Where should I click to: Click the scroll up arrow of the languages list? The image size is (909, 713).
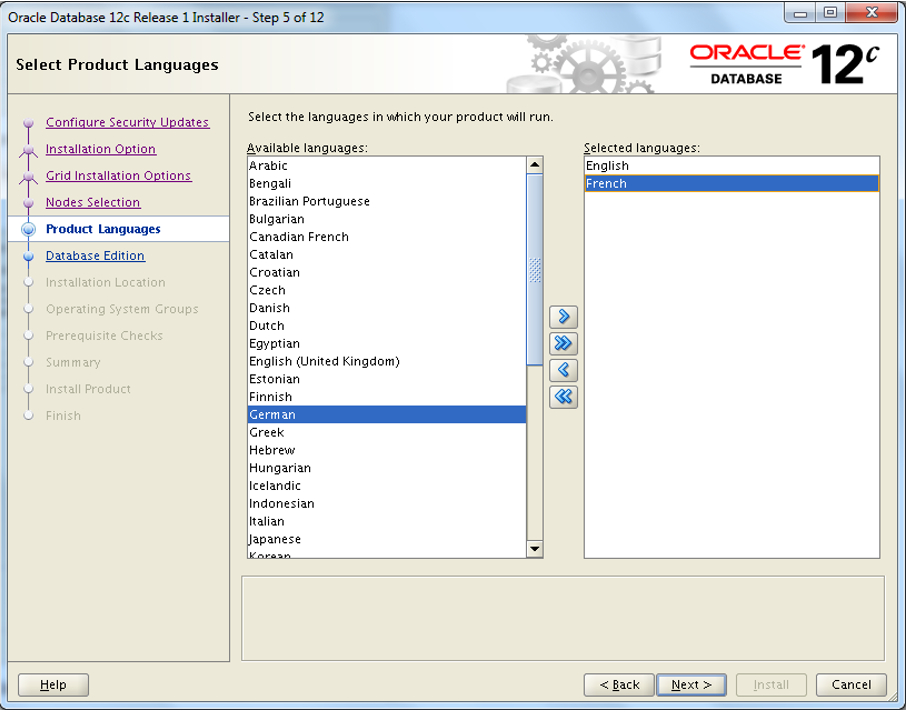coord(535,165)
